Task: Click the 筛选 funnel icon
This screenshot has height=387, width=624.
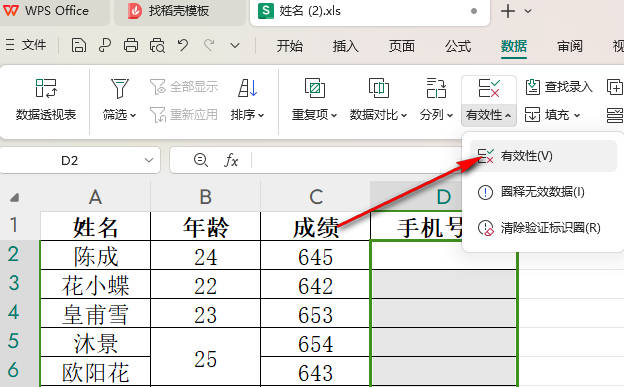Action: coord(119,88)
